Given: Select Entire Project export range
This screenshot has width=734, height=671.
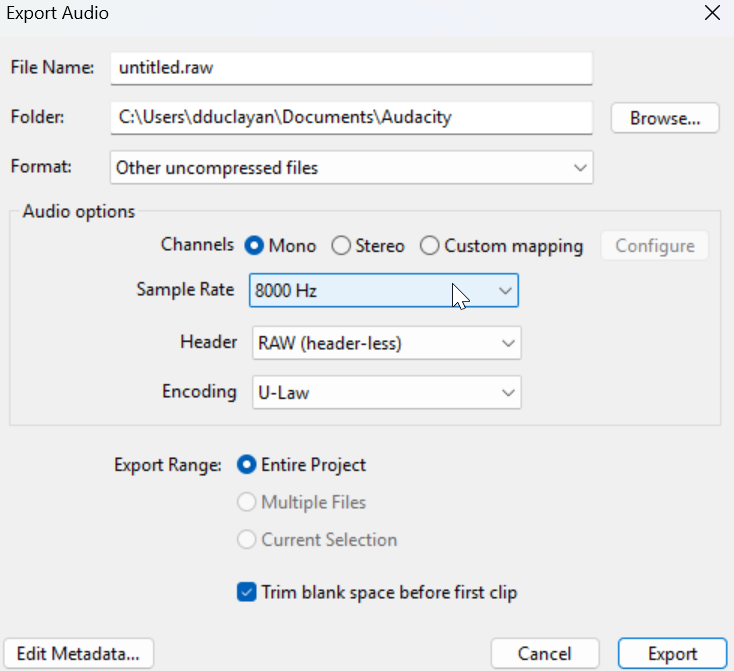Looking at the screenshot, I should tap(246, 465).
